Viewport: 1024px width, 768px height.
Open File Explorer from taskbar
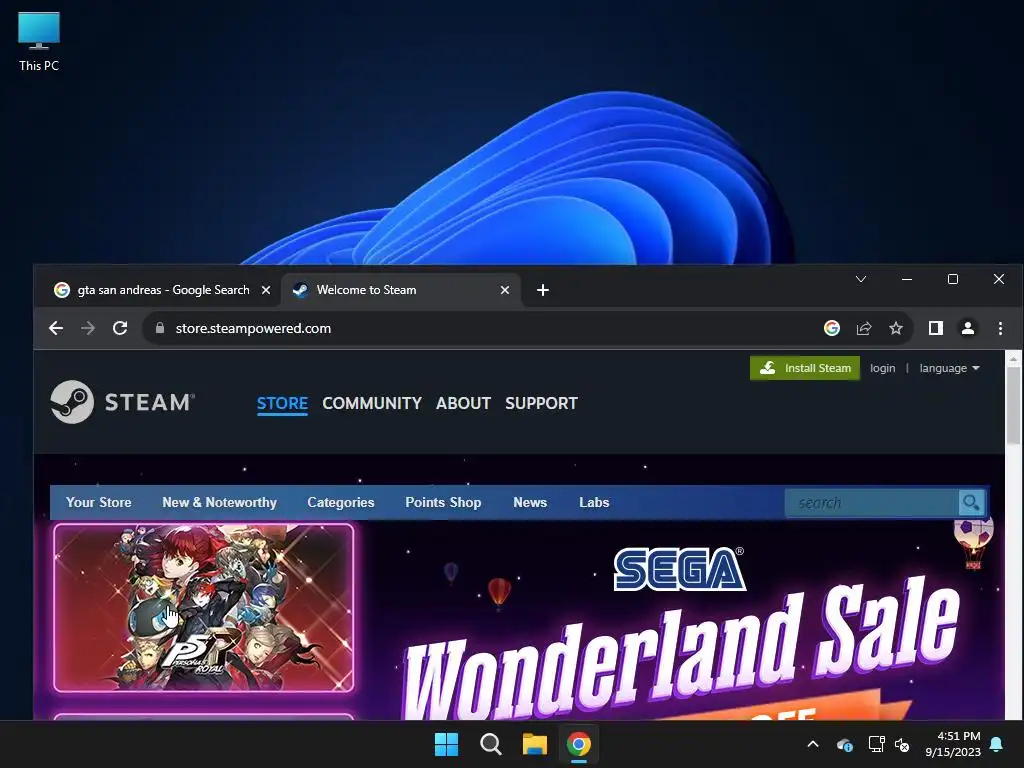[x=534, y=744]
